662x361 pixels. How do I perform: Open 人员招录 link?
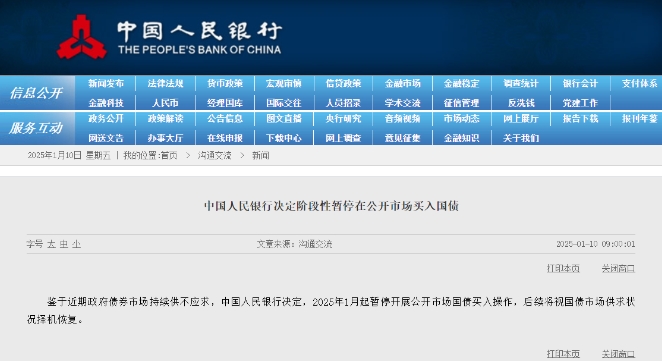pos(343,103)
